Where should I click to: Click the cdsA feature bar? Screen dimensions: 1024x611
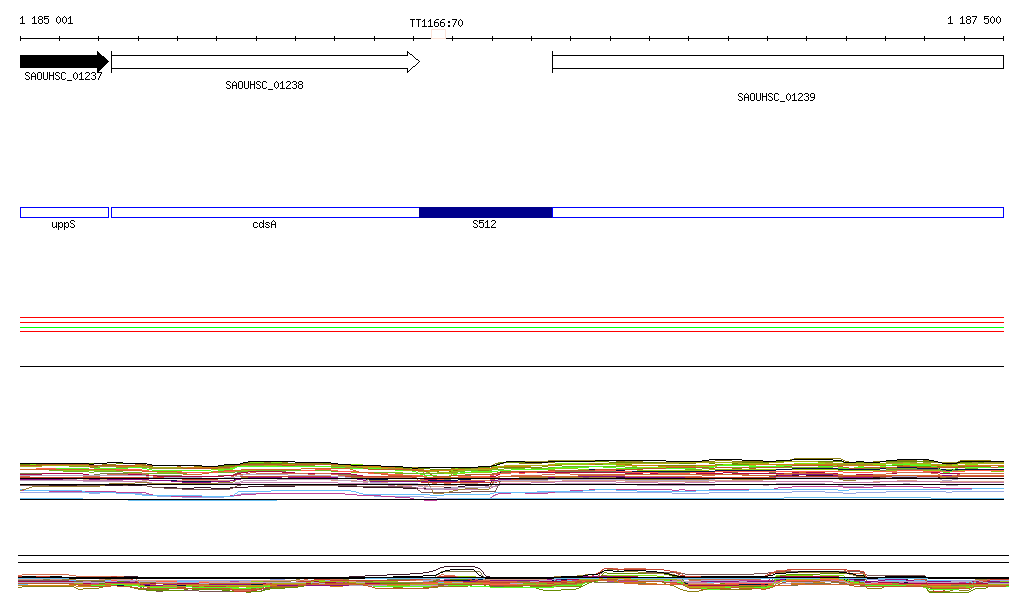(265, 212)
